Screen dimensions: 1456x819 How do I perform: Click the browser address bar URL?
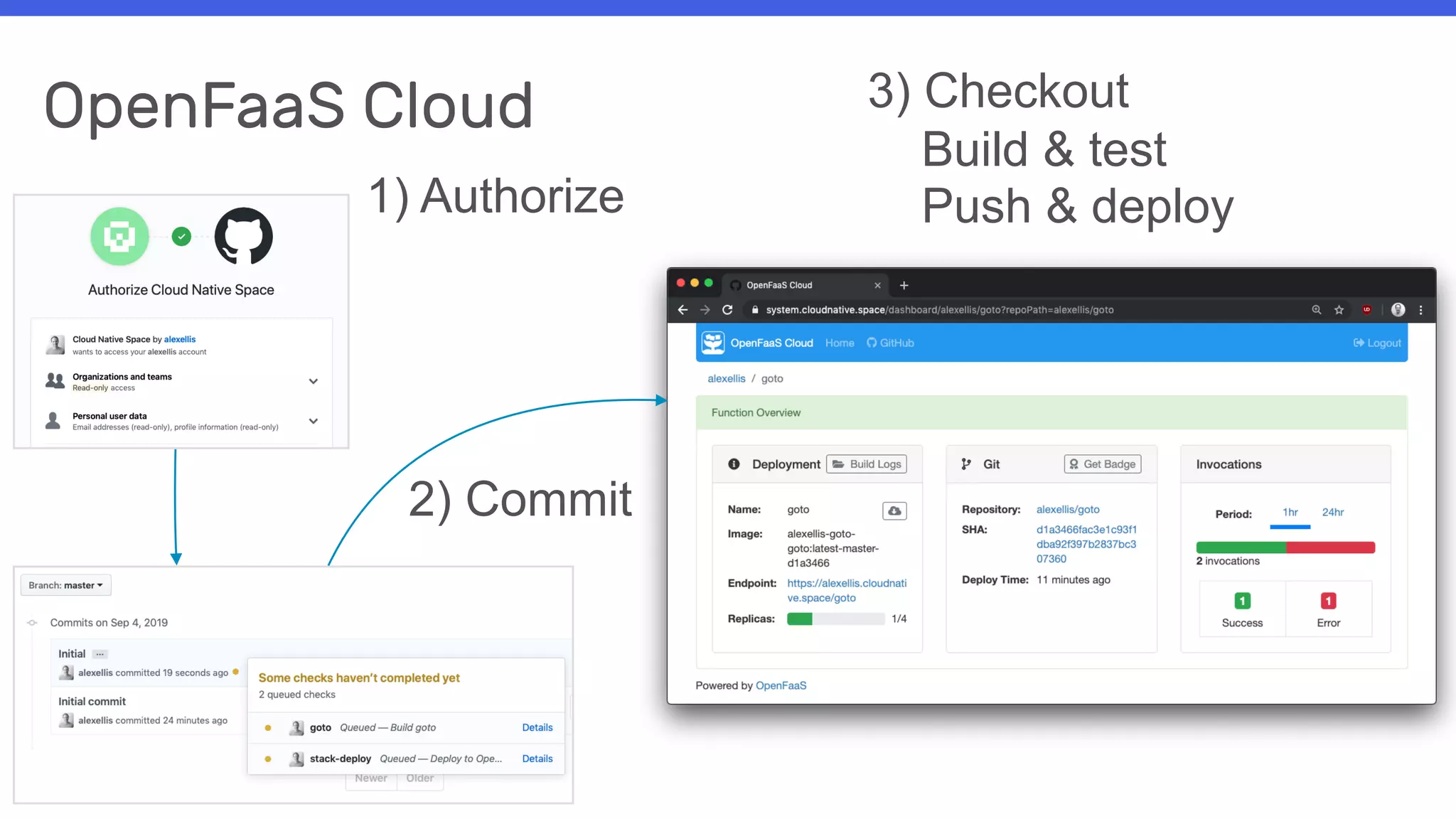click(x=940, y=310)
